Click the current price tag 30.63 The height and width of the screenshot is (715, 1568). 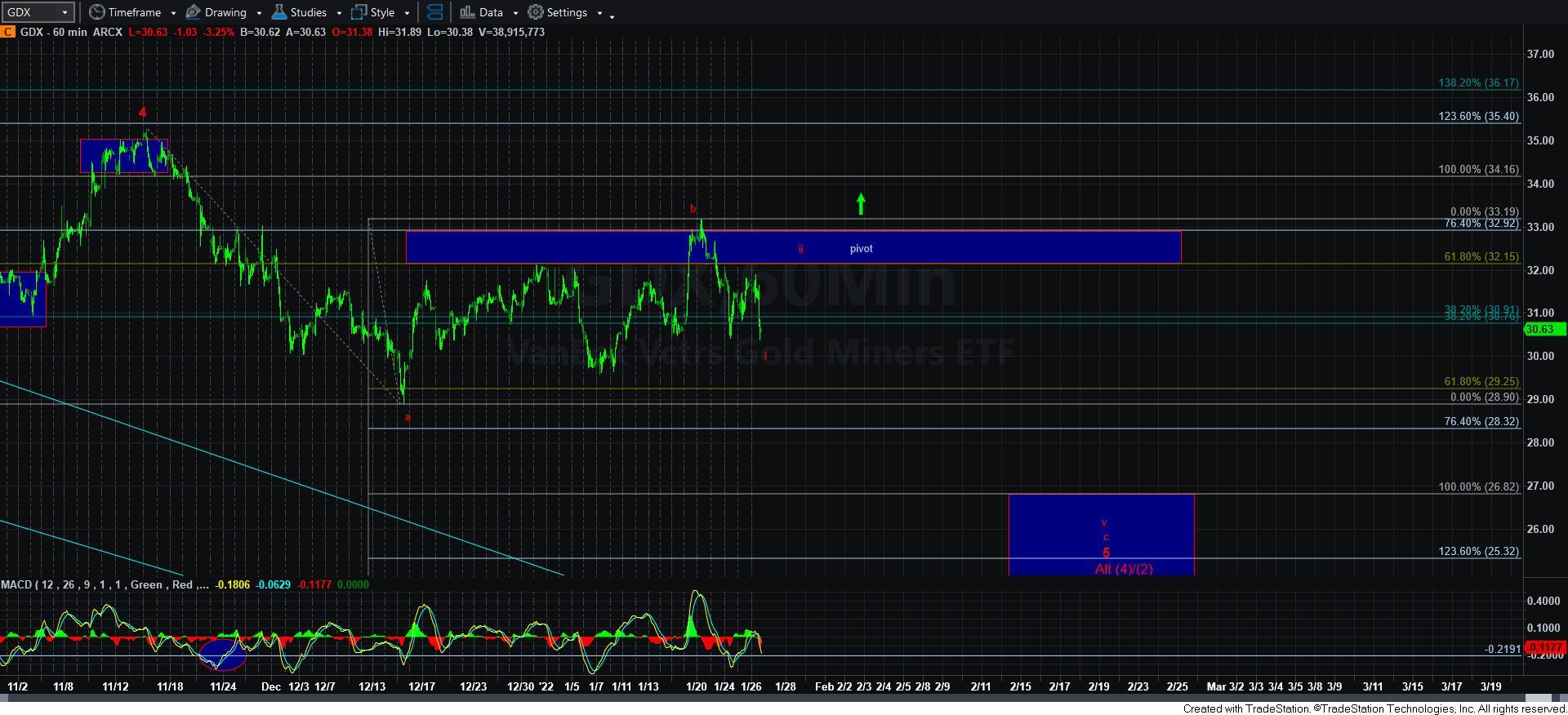pyautogui.click(x=1544, y=329)
